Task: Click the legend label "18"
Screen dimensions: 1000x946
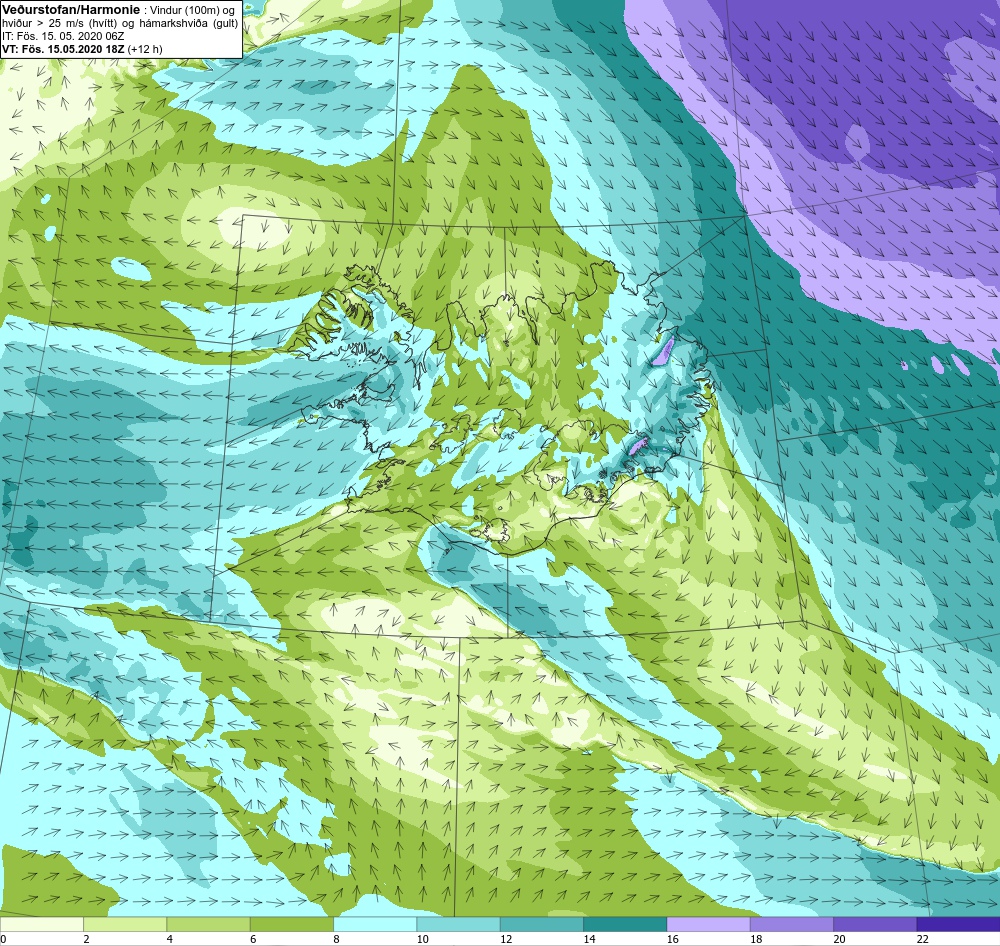Action: coord(756,939)
